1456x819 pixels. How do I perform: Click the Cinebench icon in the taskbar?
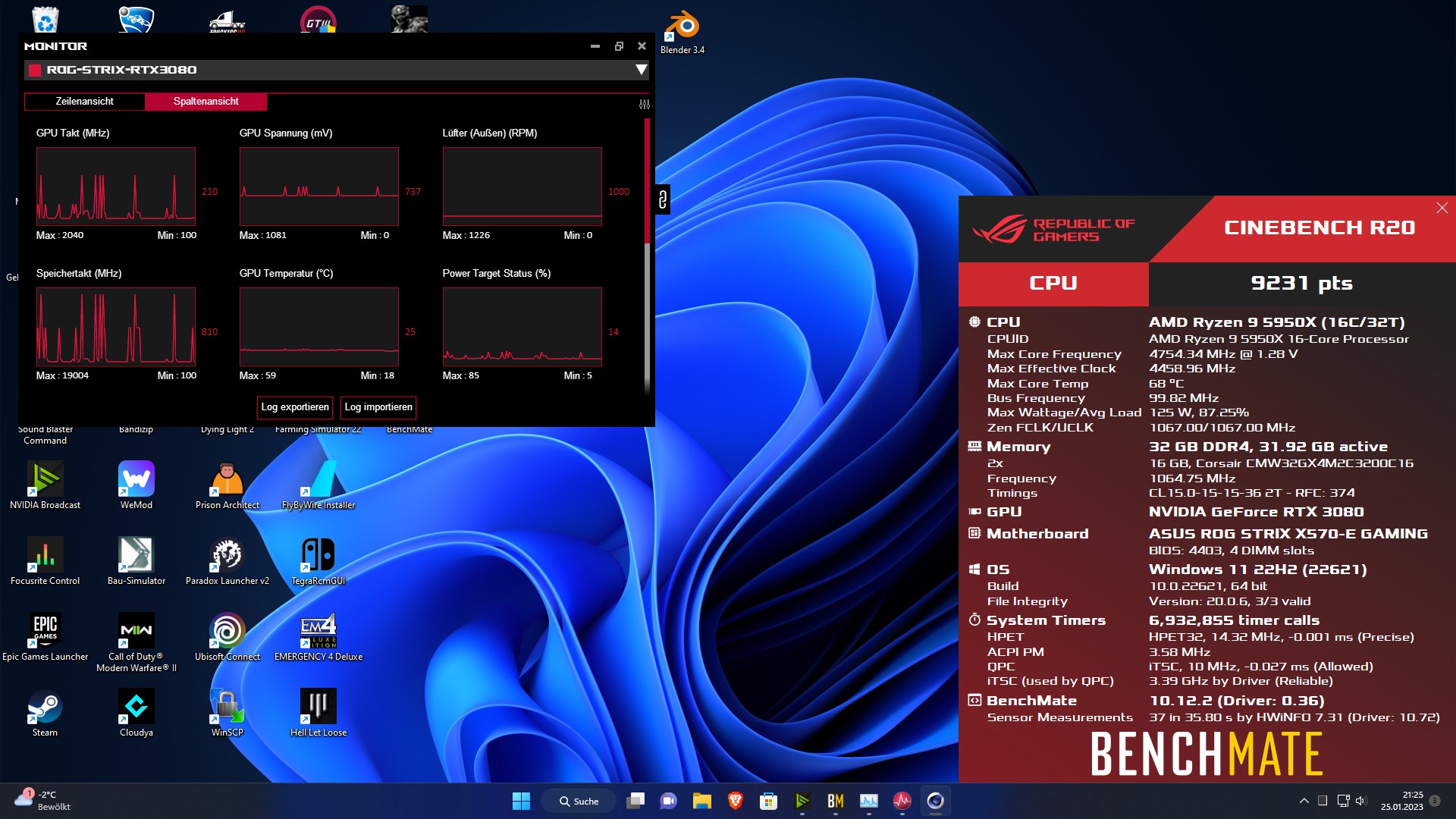[x=935, y=801]
